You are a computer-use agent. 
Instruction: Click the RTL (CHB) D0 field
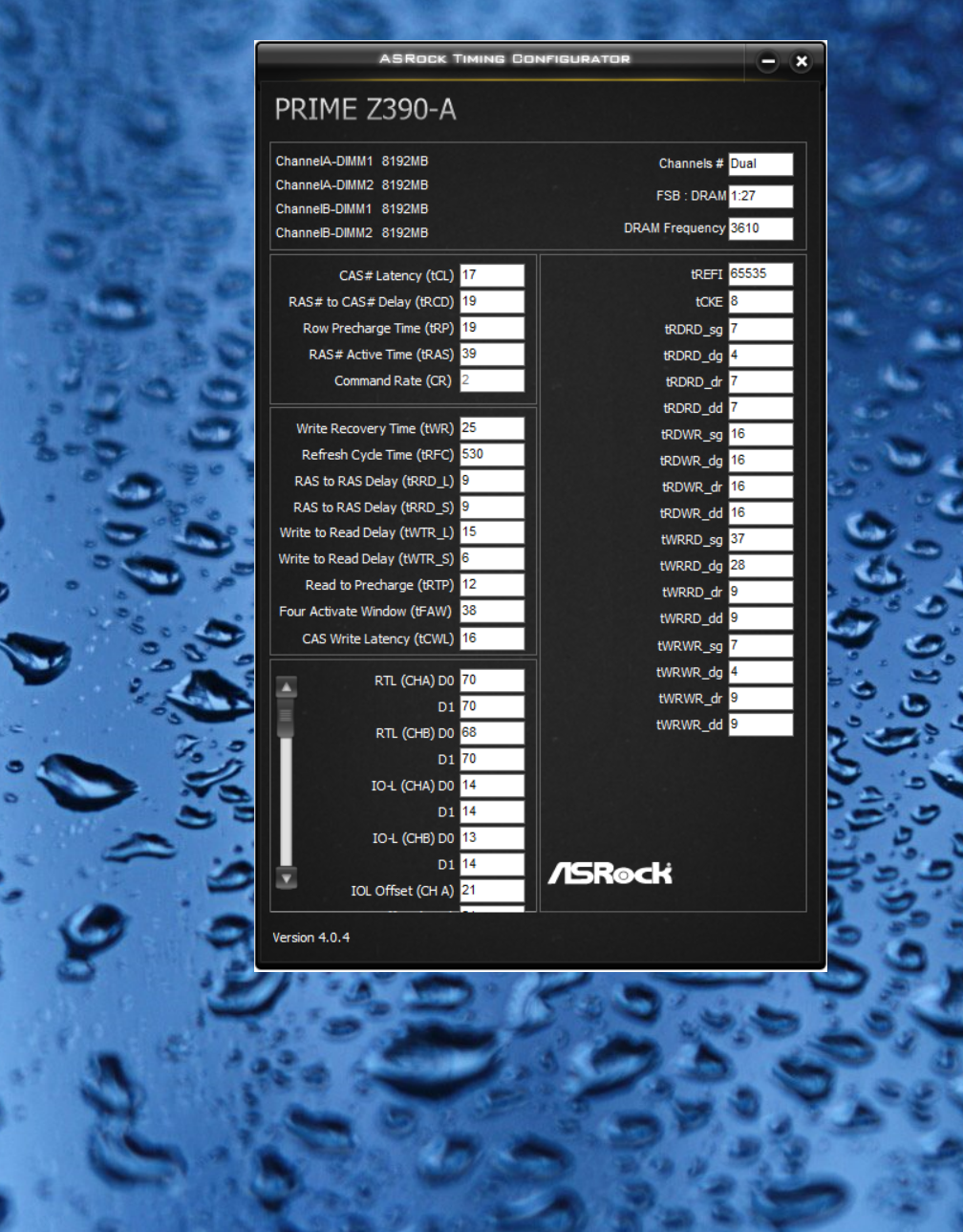pos(492,733)
